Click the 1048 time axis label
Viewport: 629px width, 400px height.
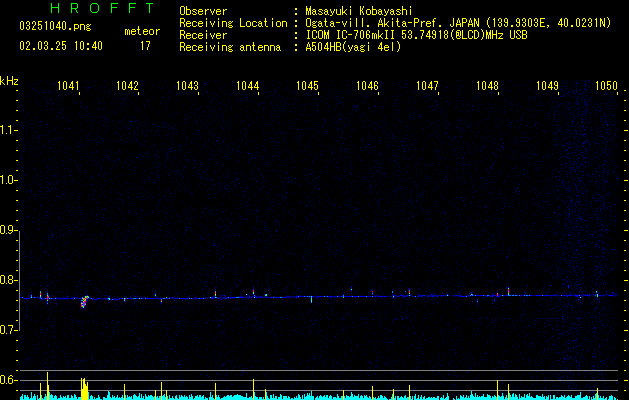487,85
